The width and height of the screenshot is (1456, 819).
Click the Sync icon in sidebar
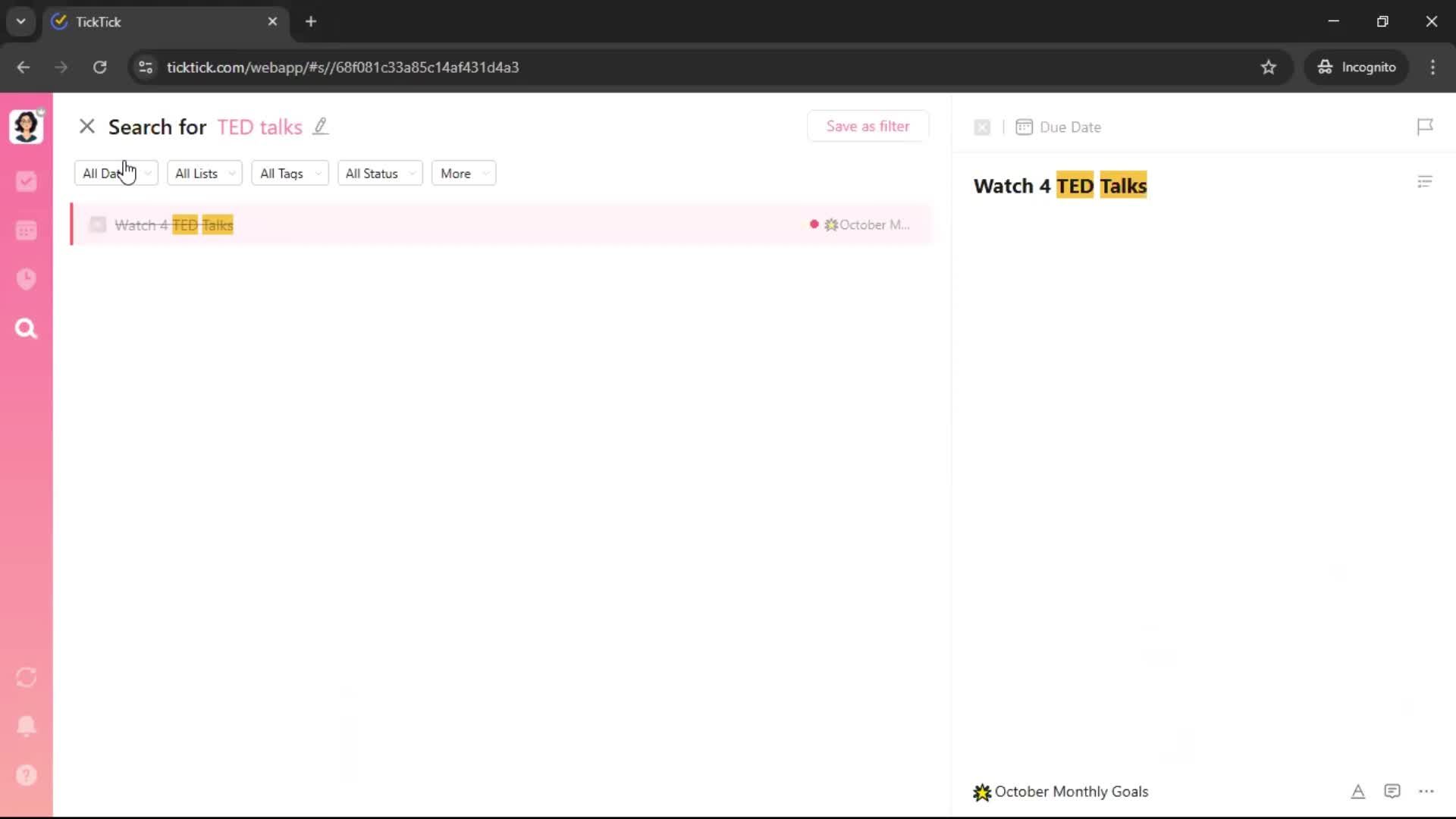pos(27,677)
